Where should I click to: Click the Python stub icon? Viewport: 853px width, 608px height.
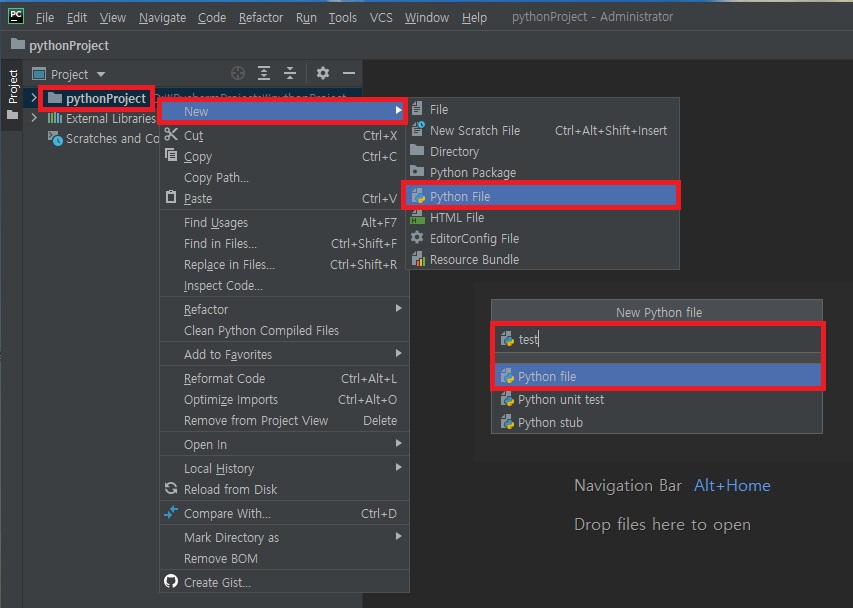tap(507, 422)
